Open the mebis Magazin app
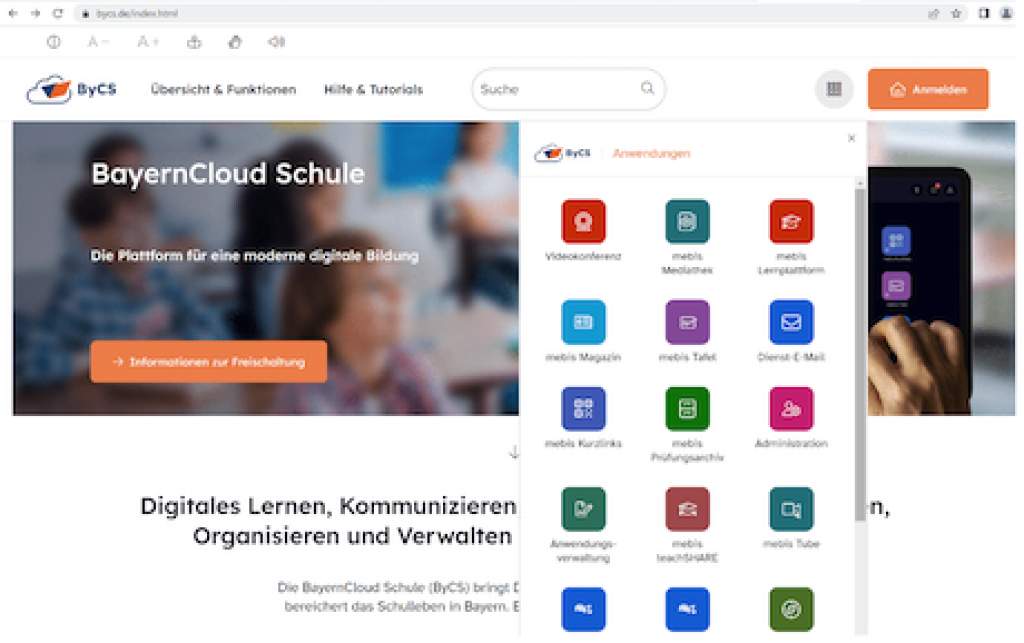The height and width of the screenshot is (643, 1024). 583,322
